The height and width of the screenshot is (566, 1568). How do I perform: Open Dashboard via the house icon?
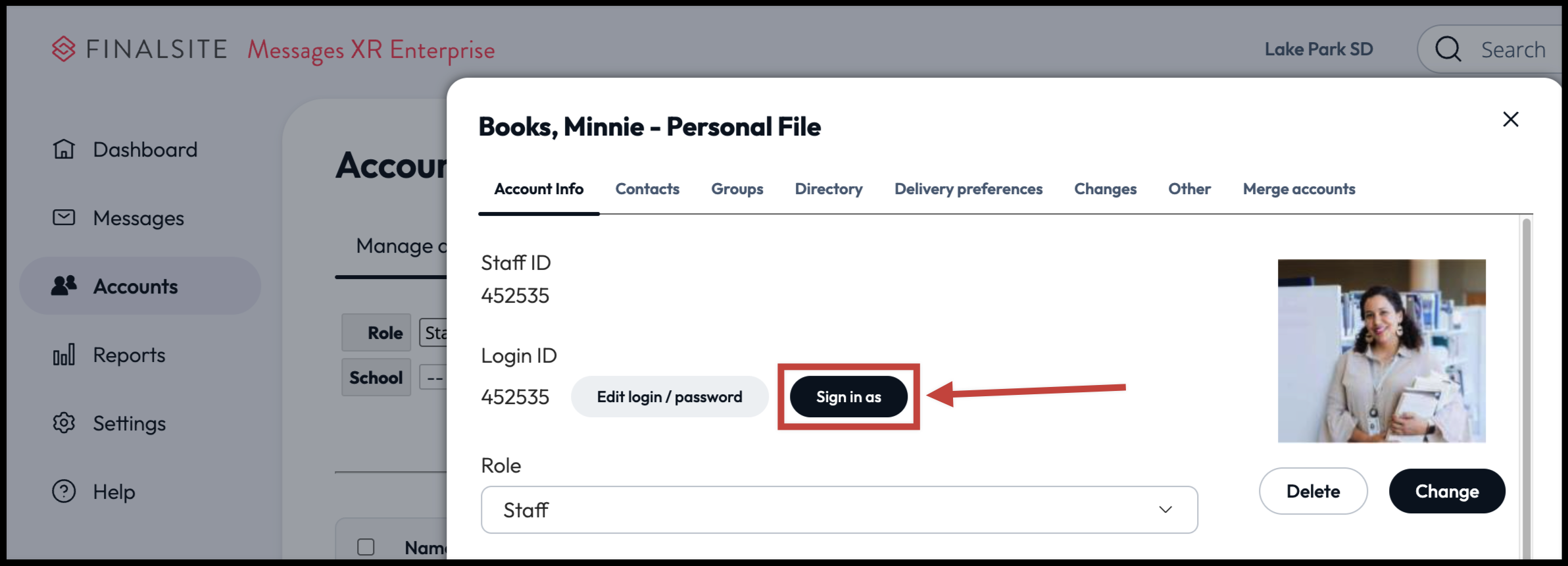(64, 149)
